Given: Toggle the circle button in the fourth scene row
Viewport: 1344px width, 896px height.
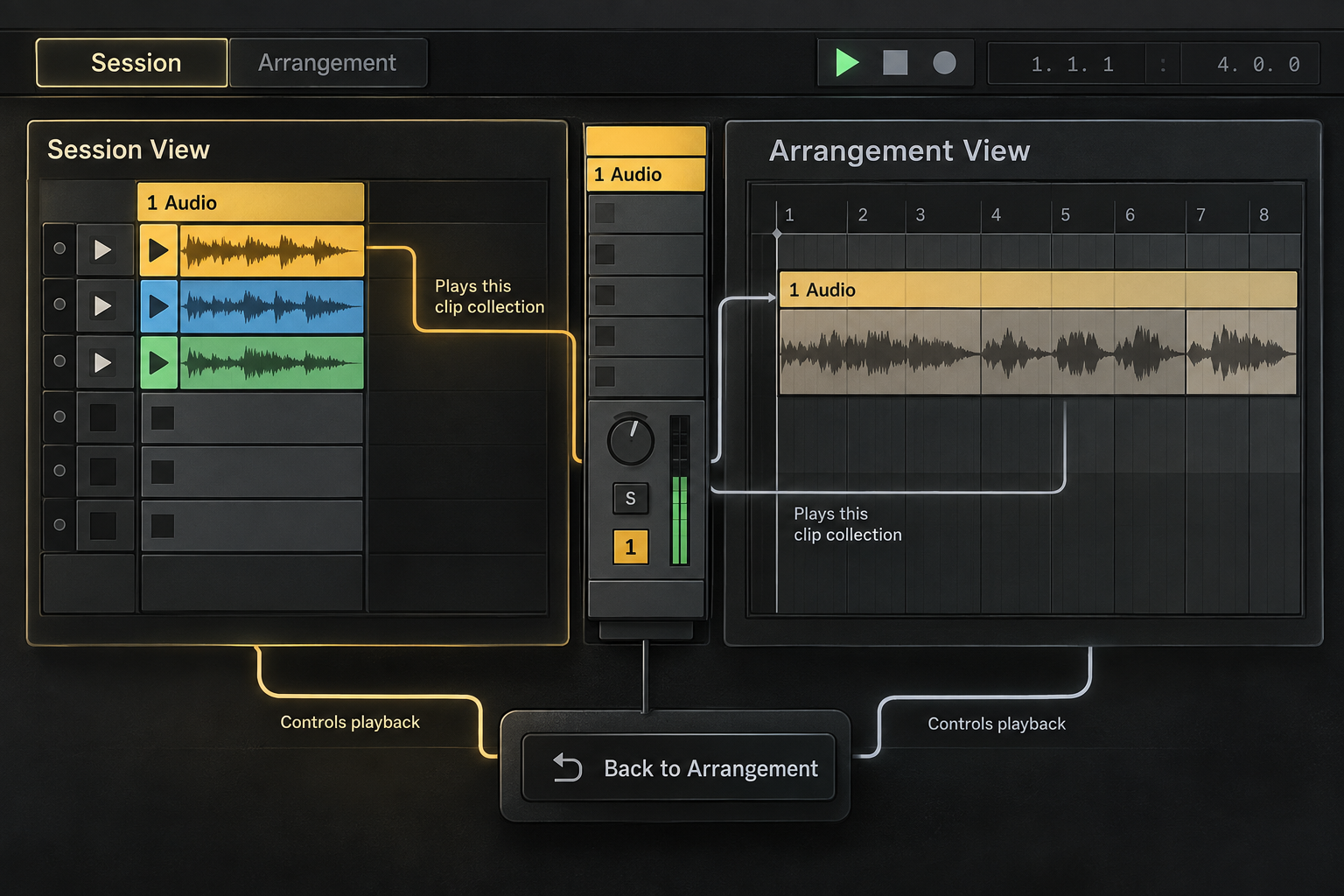Looking at the screenshot, I should coord(59,416).
